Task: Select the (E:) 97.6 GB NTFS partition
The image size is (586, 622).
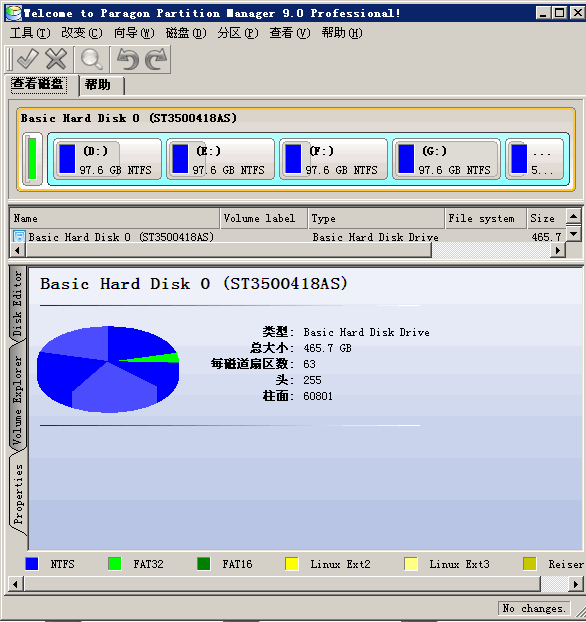Action: [x=220, y=159]
